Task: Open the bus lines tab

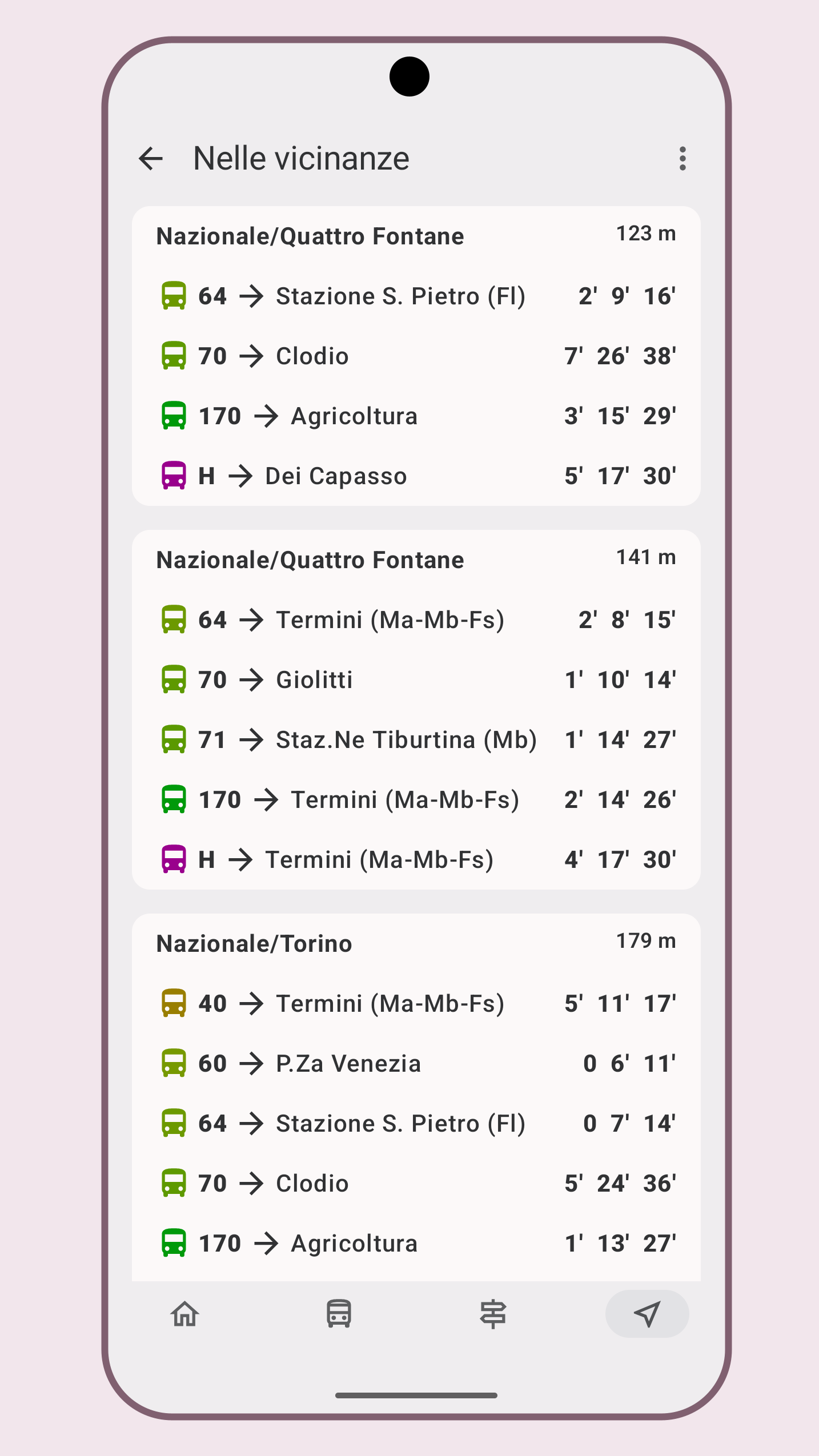Action: [x=339, y=1314]
